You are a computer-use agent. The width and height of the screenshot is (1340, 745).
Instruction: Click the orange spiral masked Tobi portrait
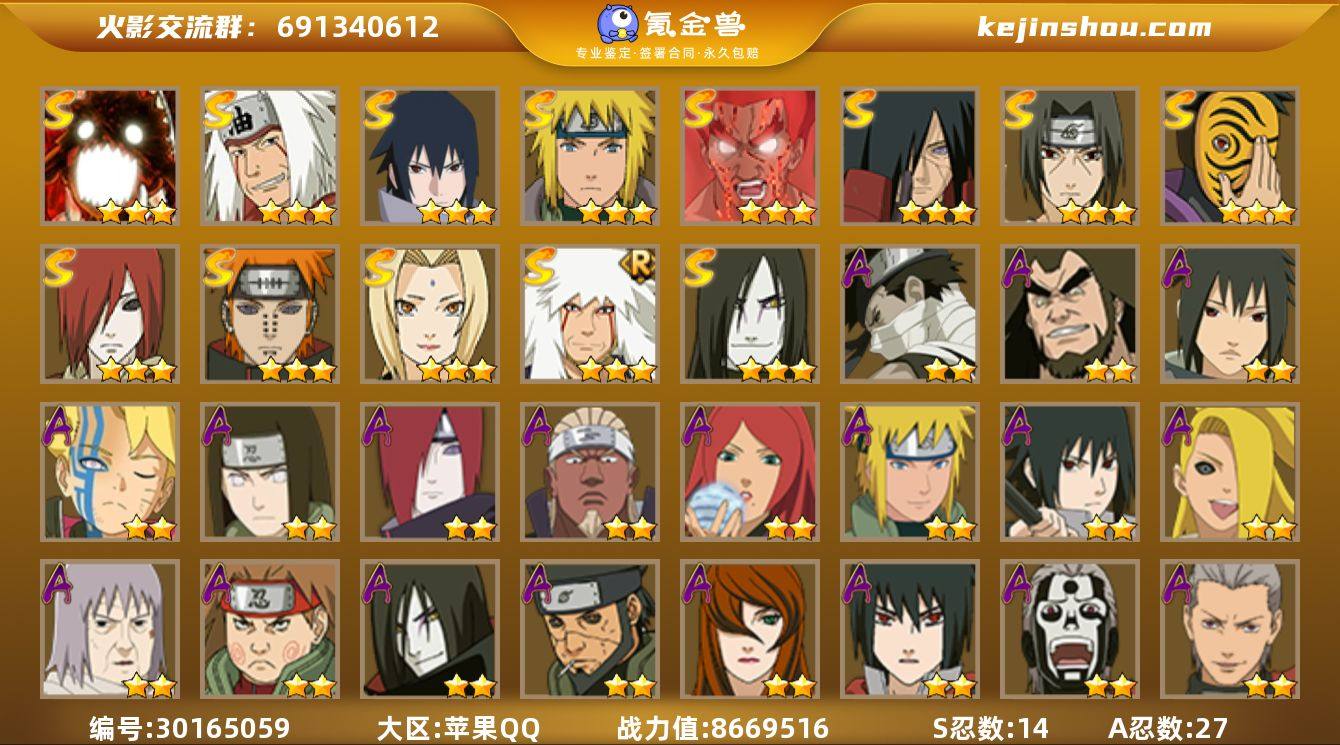(x=1230, y=156)
